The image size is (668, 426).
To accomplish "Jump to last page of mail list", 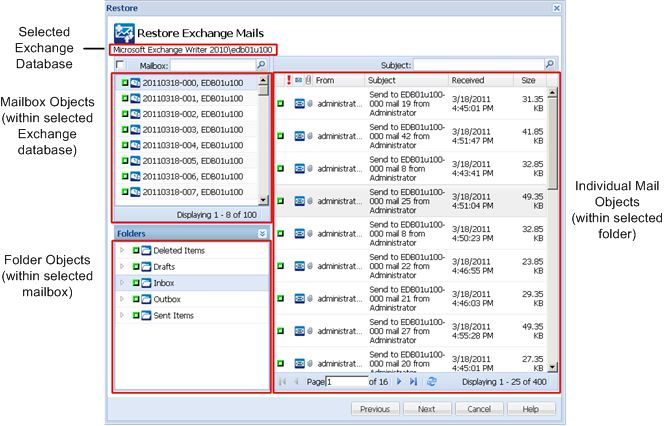I will 414,381.
